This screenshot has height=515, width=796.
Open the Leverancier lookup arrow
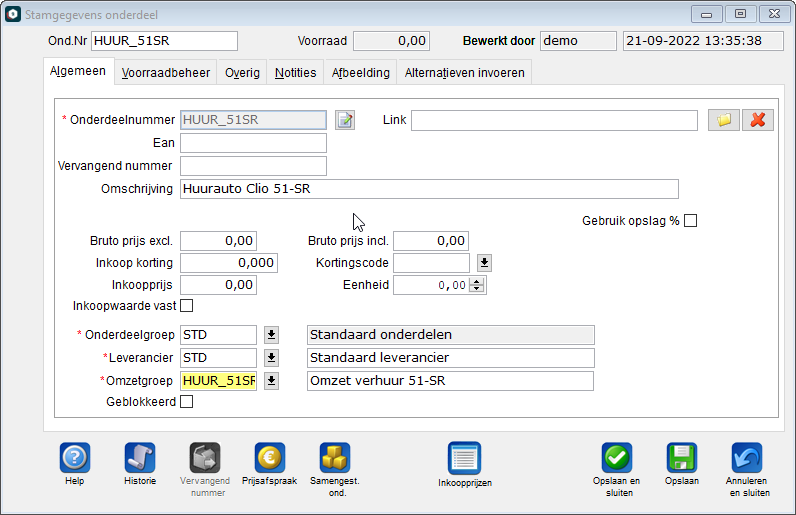[272, 358]
